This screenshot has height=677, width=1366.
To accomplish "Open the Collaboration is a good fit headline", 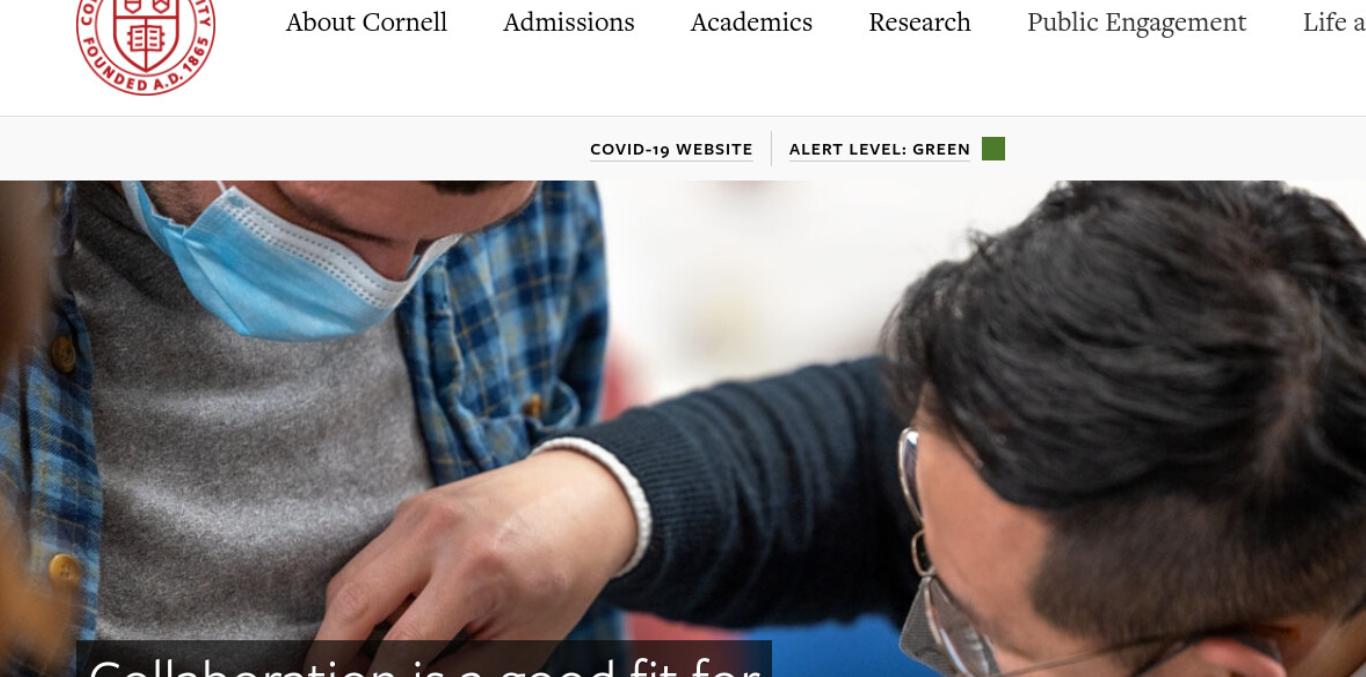I will pos(424,662).
